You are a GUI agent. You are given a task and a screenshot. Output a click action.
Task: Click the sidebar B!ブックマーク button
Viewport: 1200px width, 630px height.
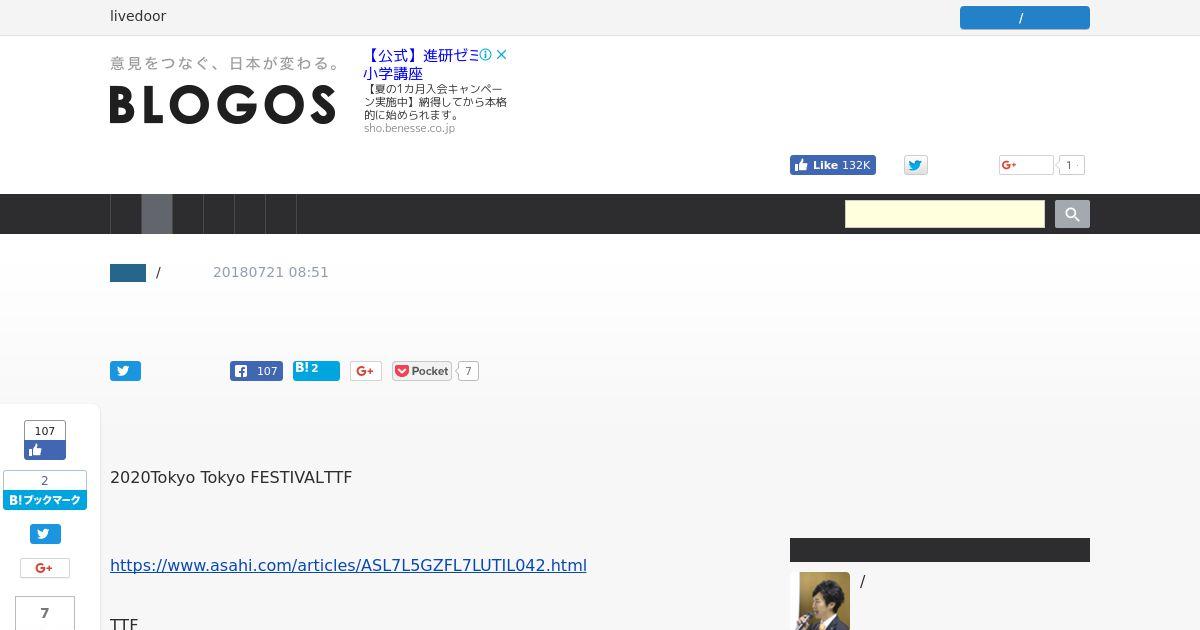[x=45, y=490]
